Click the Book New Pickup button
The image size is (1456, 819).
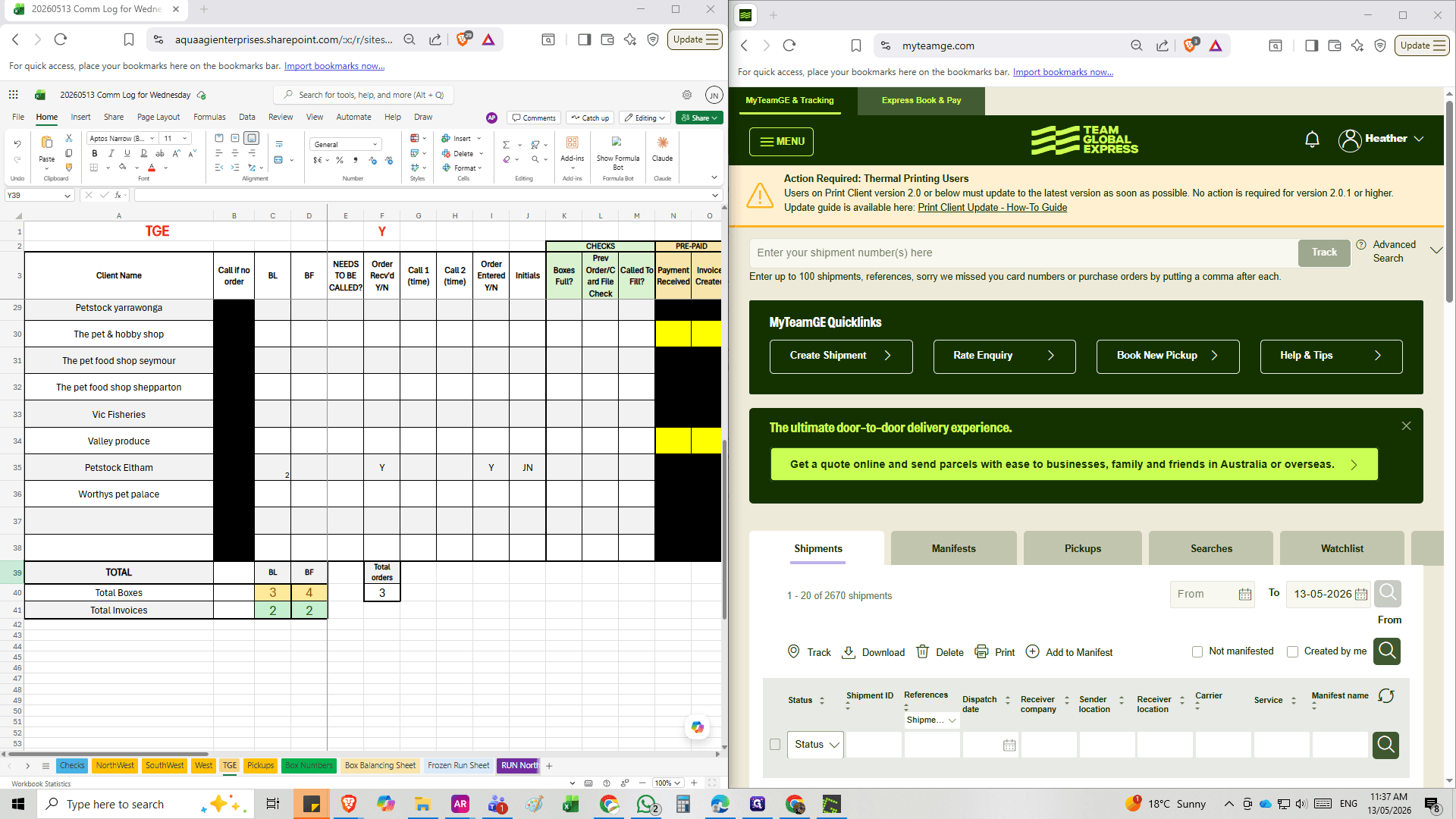coord(1168,356)
